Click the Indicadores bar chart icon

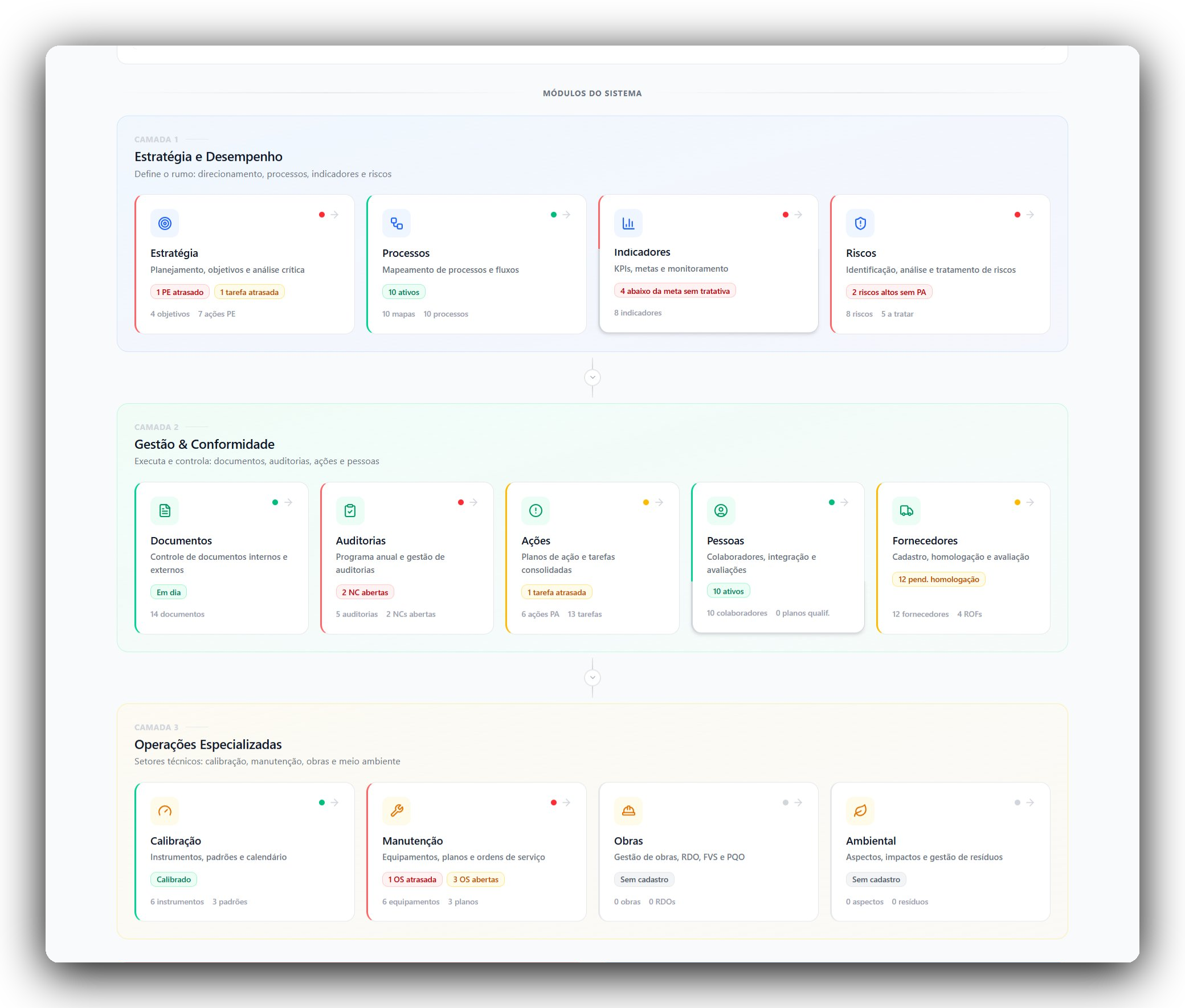[628, 223]
